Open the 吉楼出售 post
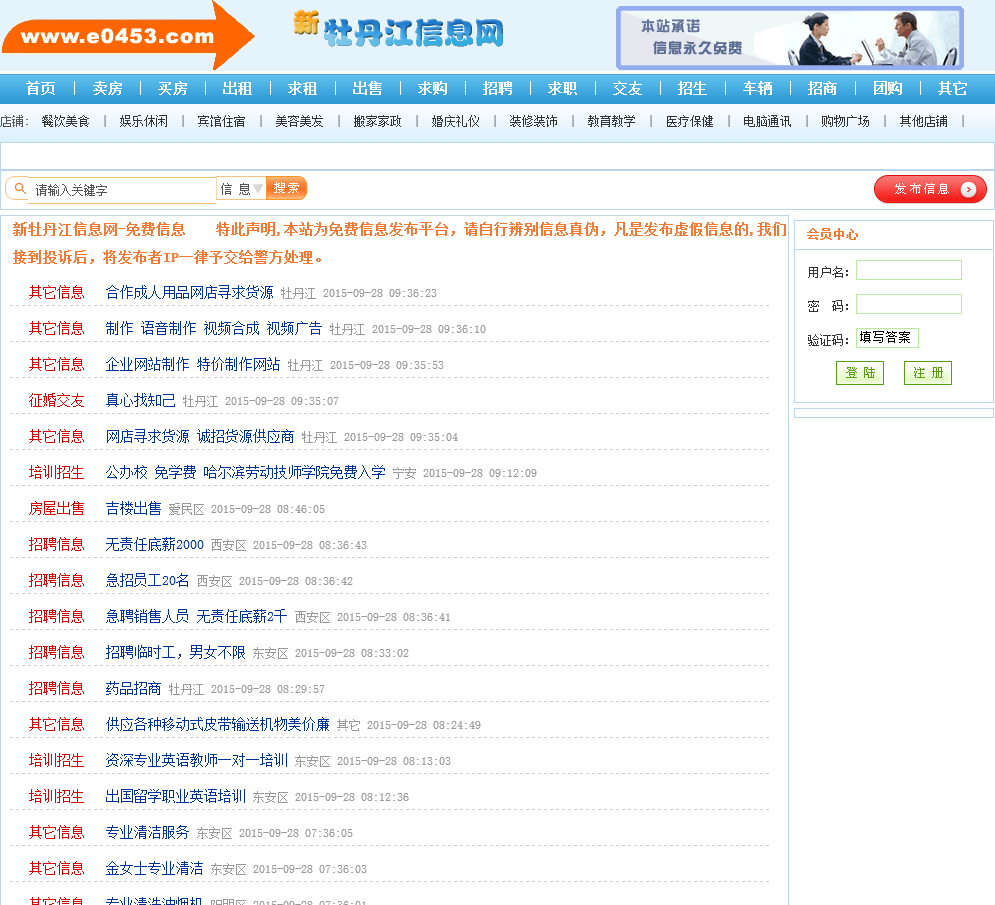Screen dimensions: 995x905 (133, 508)
